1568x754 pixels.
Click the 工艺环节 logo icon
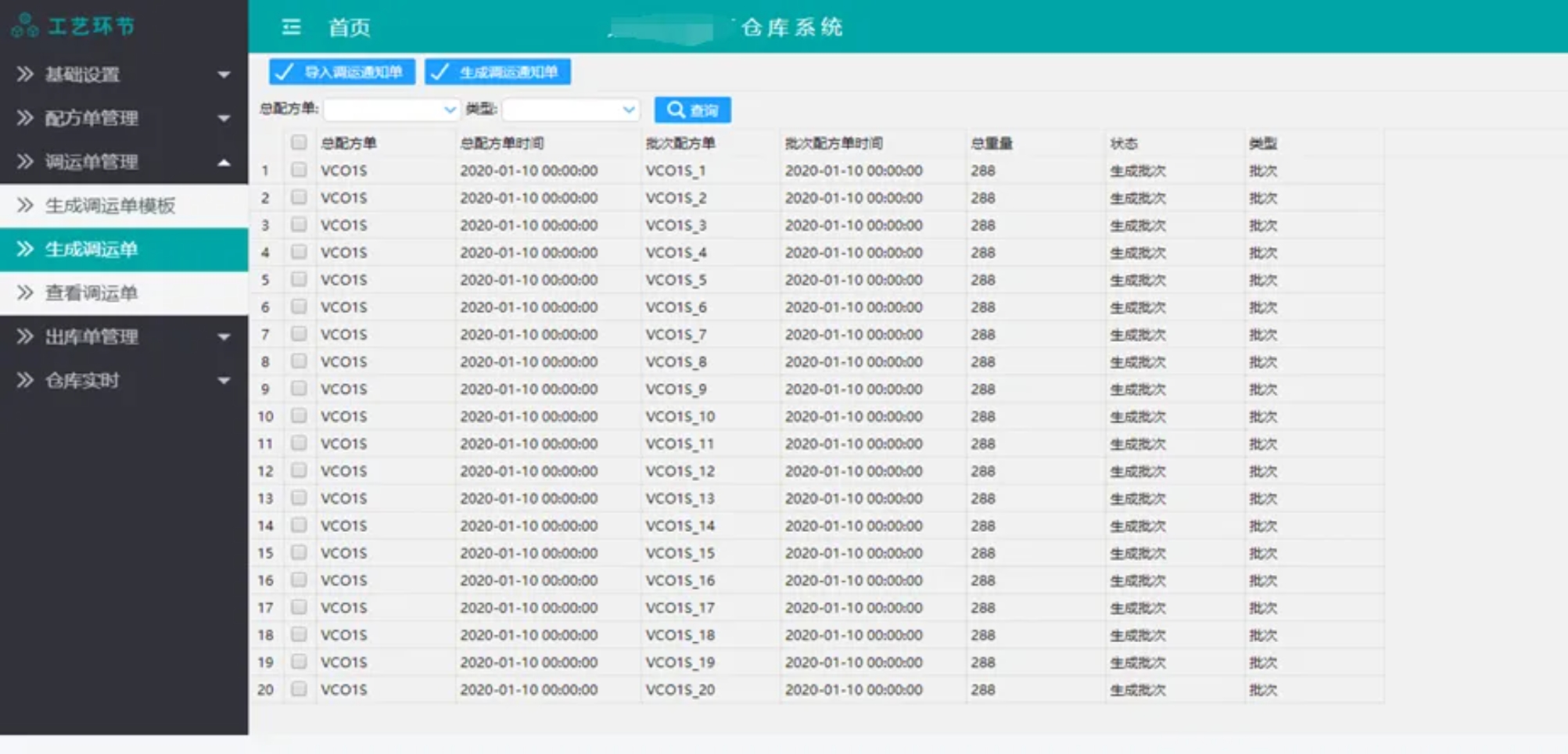coord(24,26)
